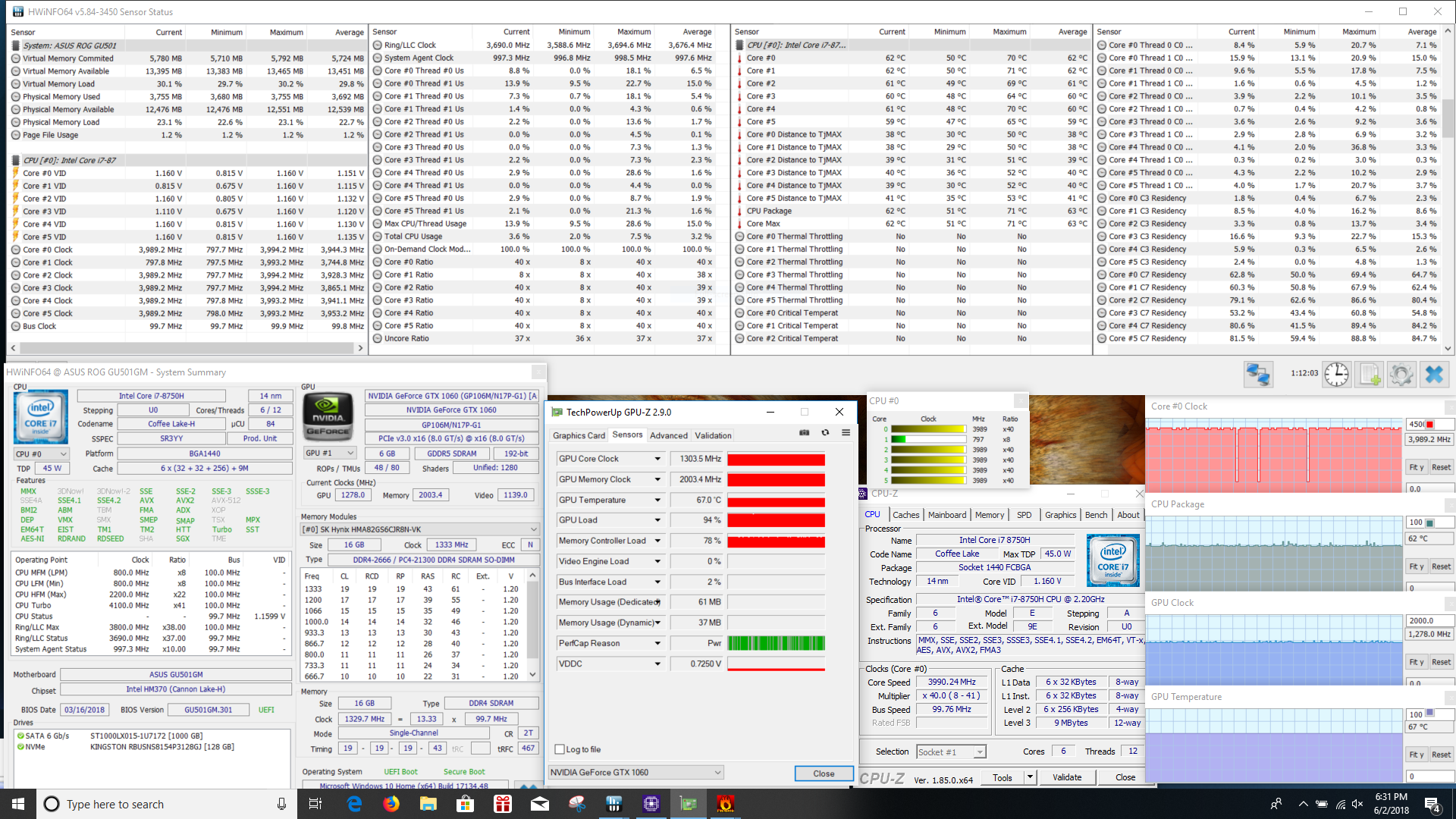
Task: Switch to CPU-Z Caches tab
Action: [905, 515]
